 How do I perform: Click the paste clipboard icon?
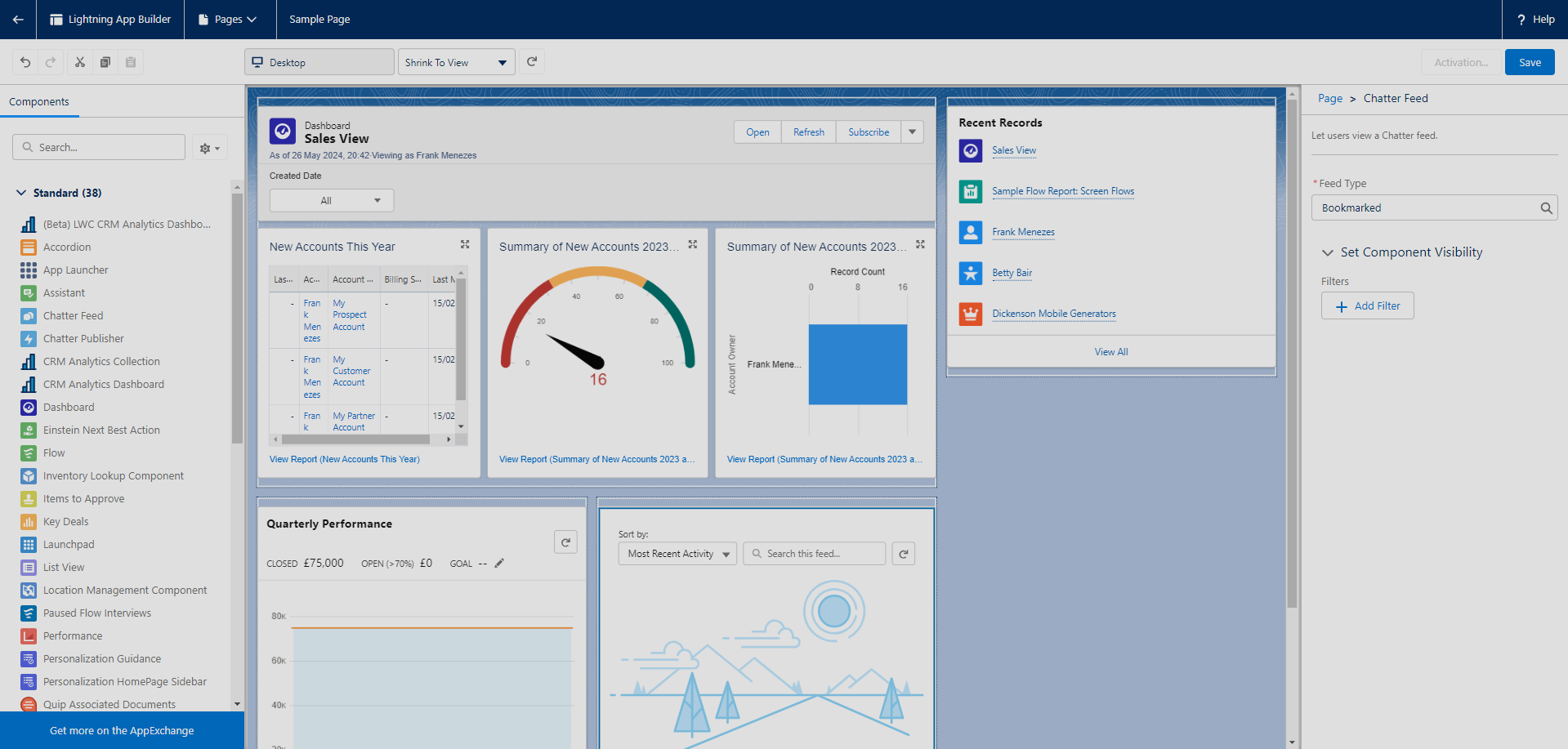131,62
